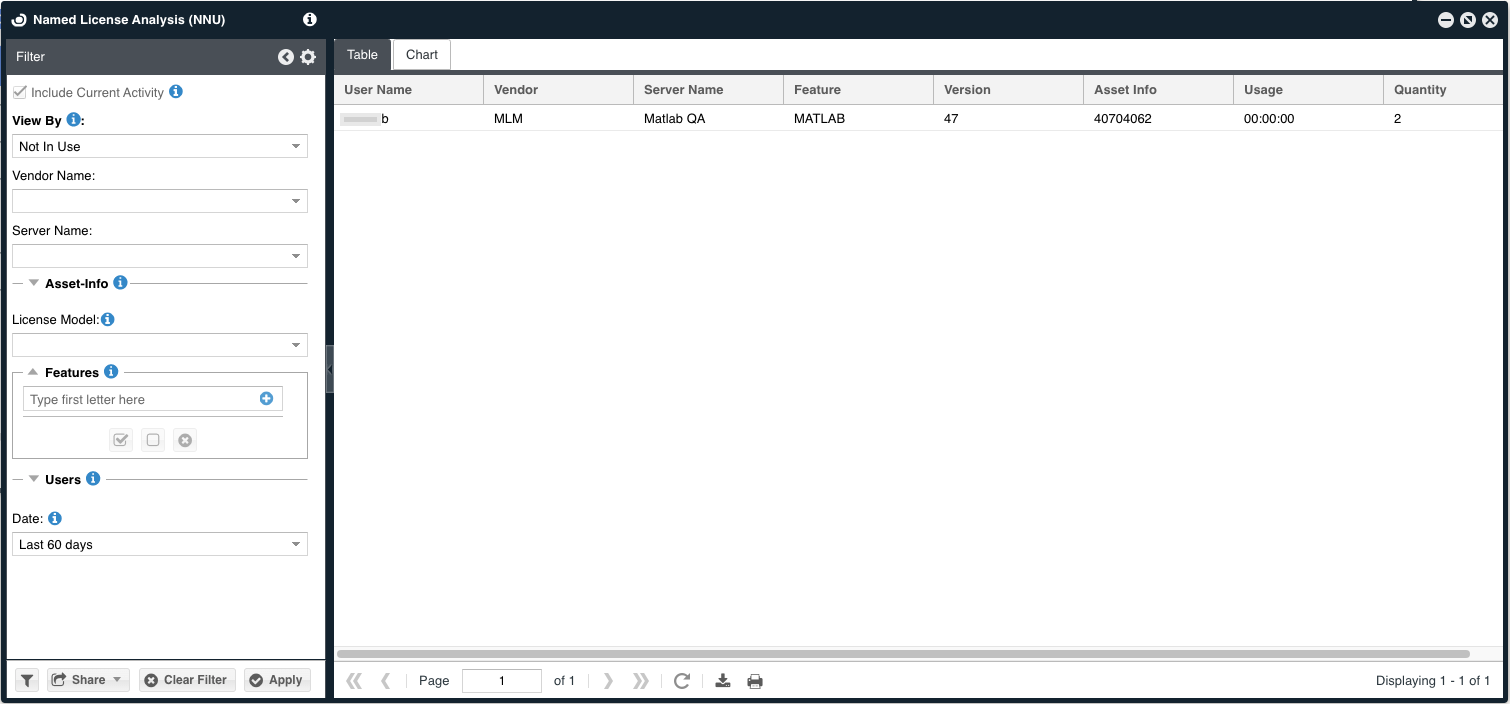This screenshot has height=704, width=1510.
Task: Collapse the Filter panel with arrow icon
Action: pos(286,57)
